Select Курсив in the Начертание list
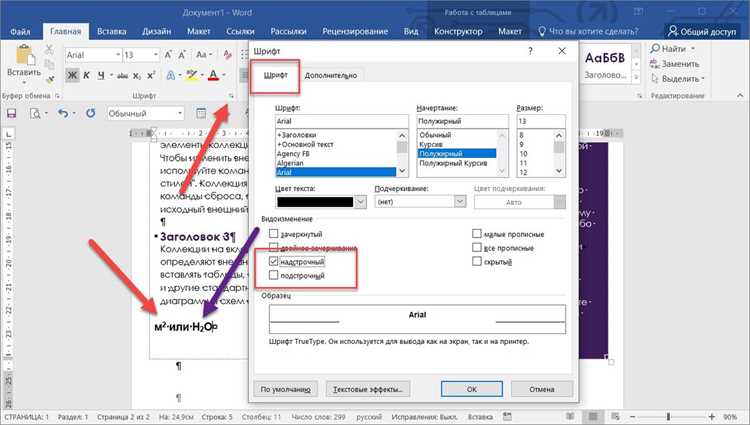The height and width of the screenshot is (425, 750). (431, 144)
